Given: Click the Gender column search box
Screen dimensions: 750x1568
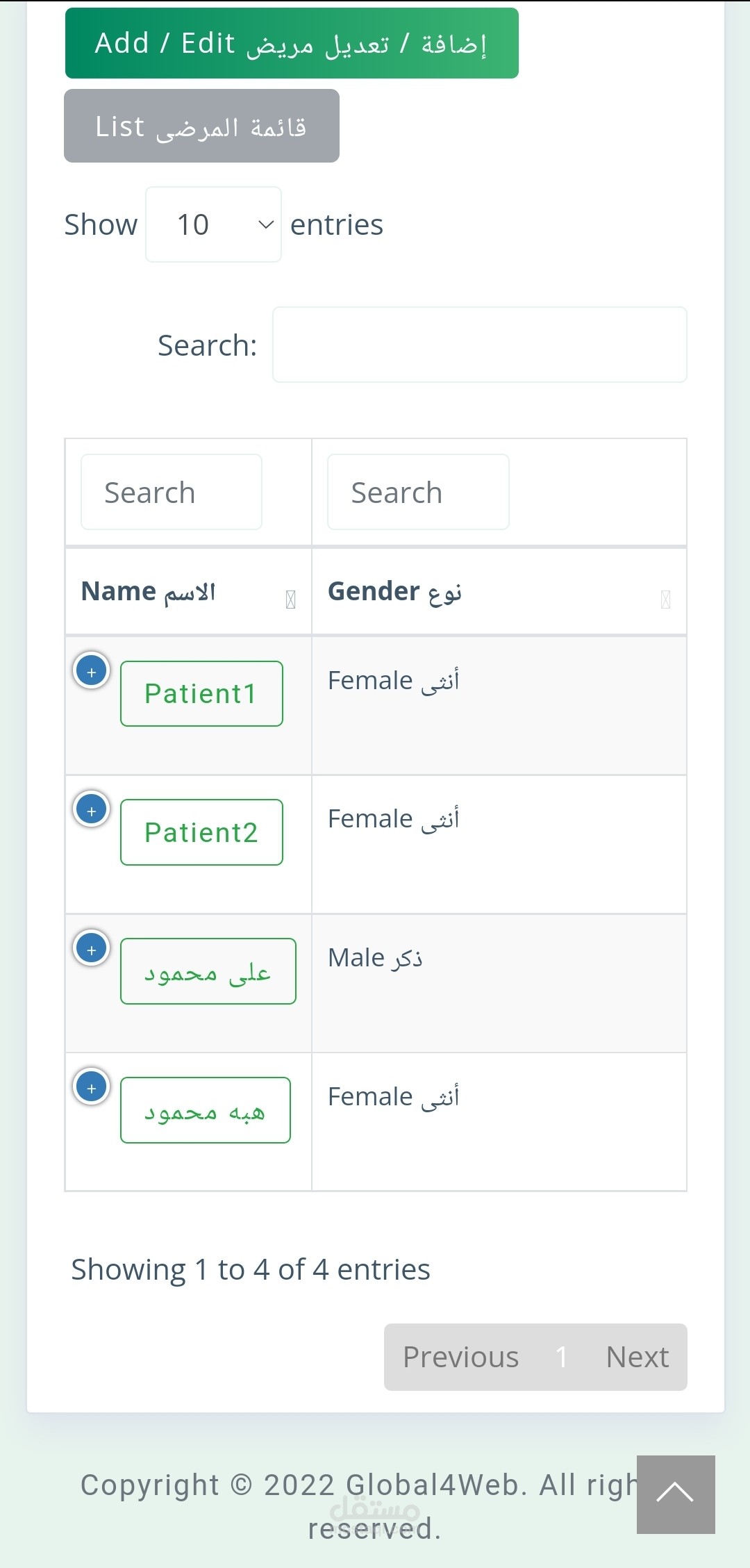Looking at the screenshot, I should [417, 491].
